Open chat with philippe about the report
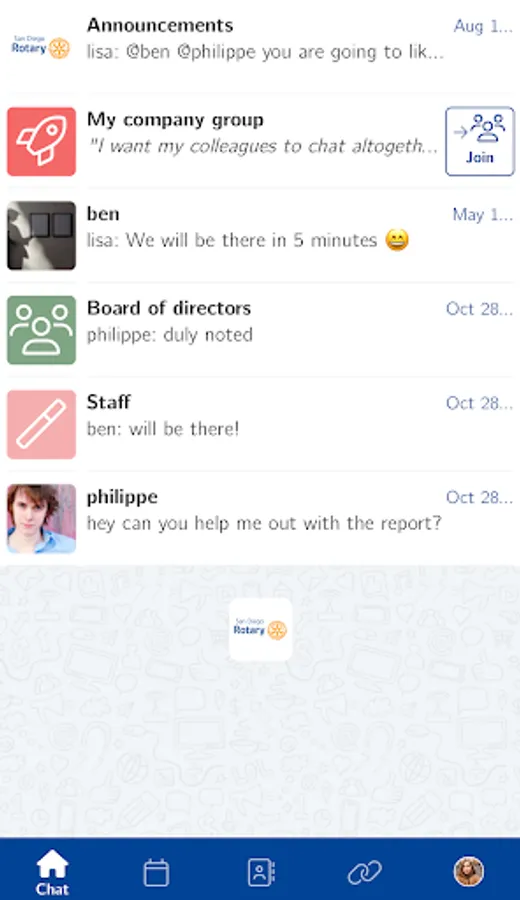The height and width of the screenshot is (900, 520). 260,519
